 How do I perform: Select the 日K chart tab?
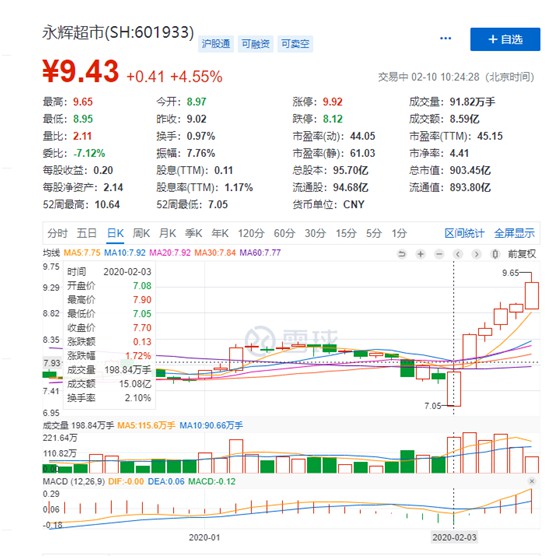115,233
